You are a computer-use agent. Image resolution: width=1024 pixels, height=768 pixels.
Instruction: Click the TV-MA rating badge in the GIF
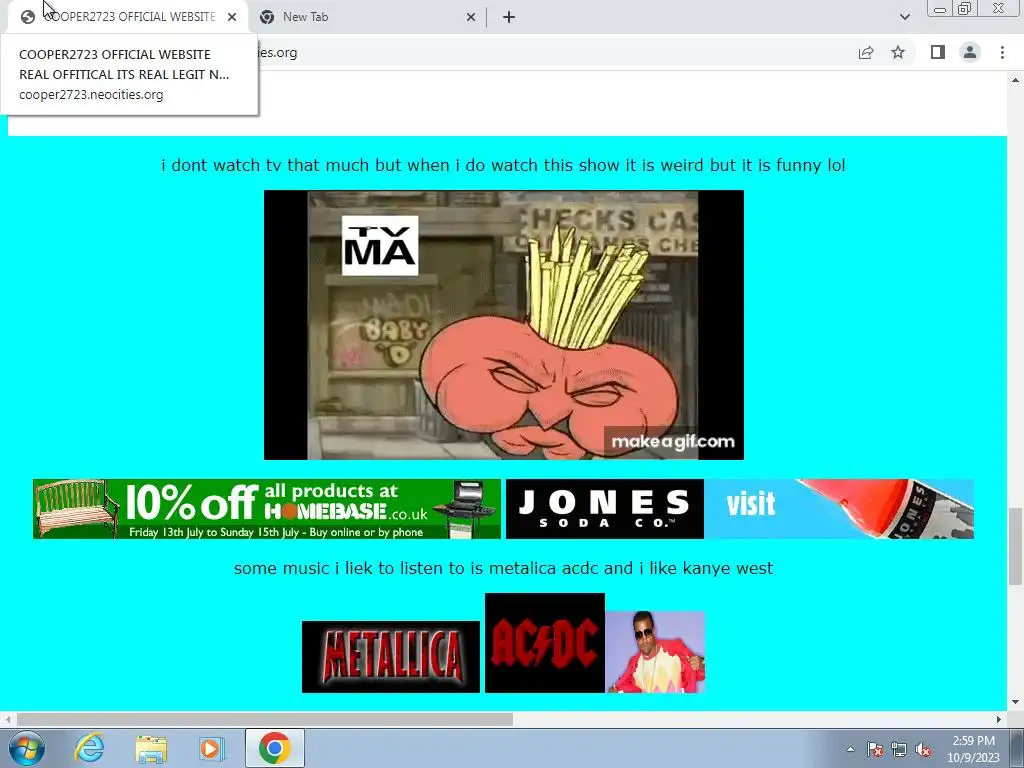[x=380, y=246]
